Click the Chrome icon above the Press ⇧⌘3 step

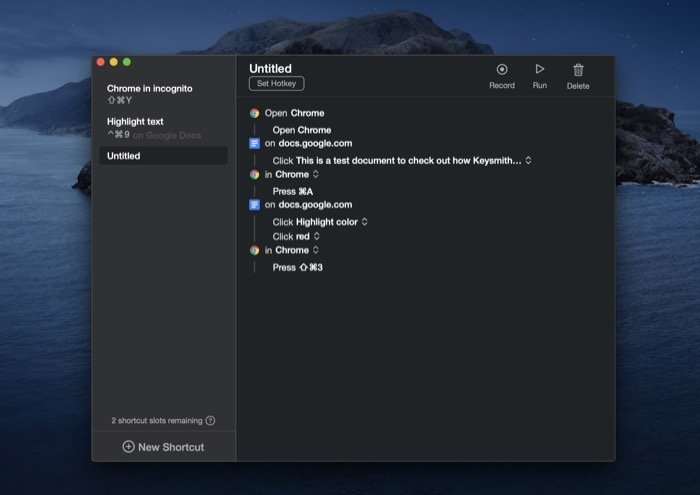[254, 250]
